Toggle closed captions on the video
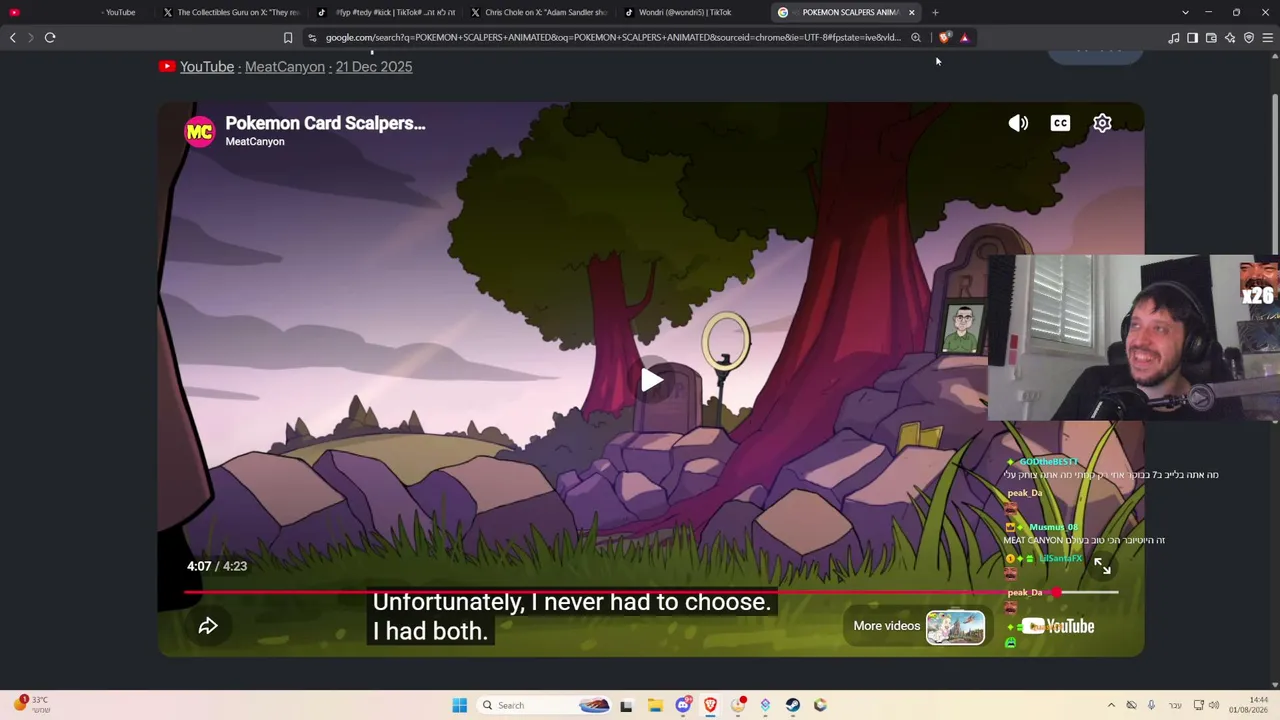 (x=1060, y=123)
